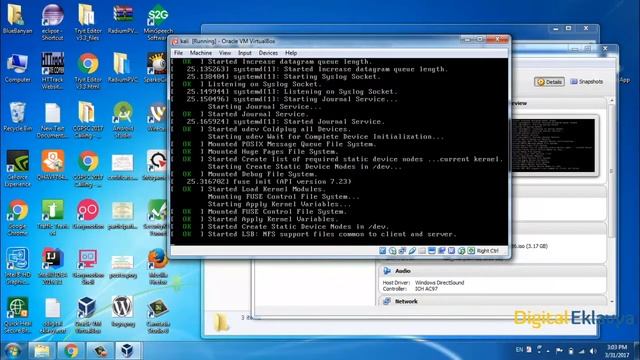Click the USB devices status icon
Screen dimensions: 640x360
pyautogui.click(x=412, y=251)
